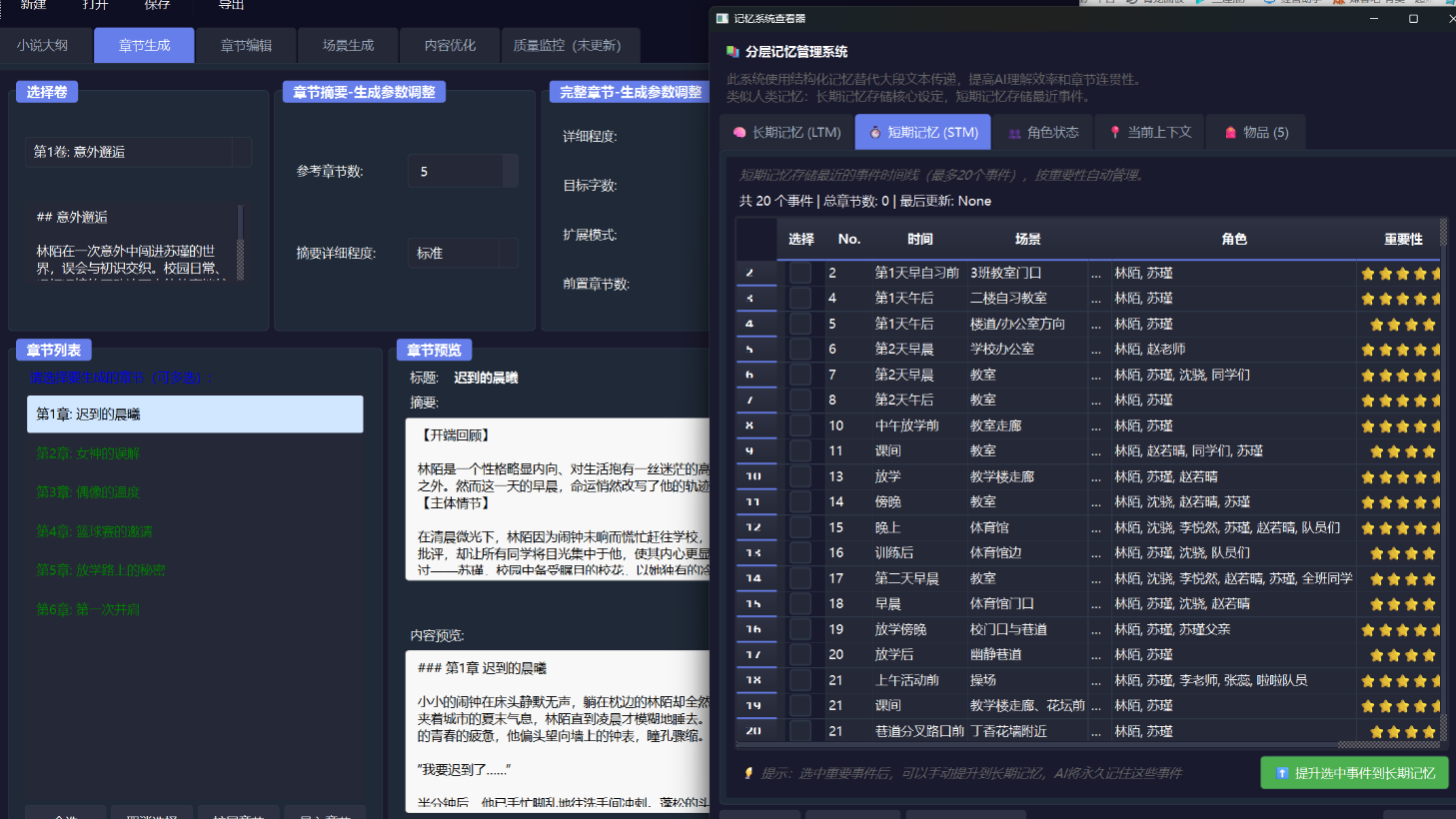This screenshot has width=1456, height=819.
Task: Click the 参考章节数 input field
Action: tap(455, 171)
